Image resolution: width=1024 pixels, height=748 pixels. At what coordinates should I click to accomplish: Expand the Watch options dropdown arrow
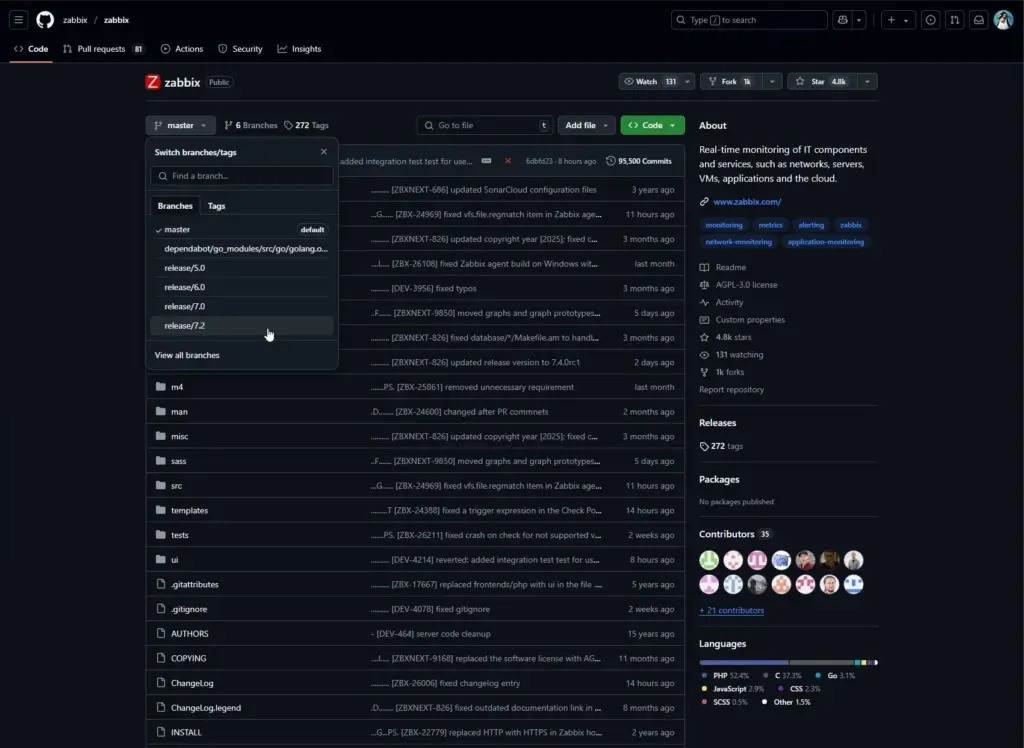pos(687,82)
